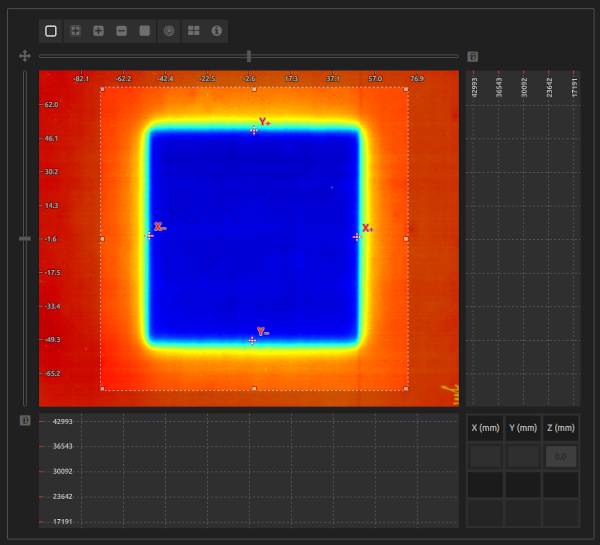This screenshot has height=545, width=600.
Task: Click the zoom-to-fit box icon
Action: point(75,31)
